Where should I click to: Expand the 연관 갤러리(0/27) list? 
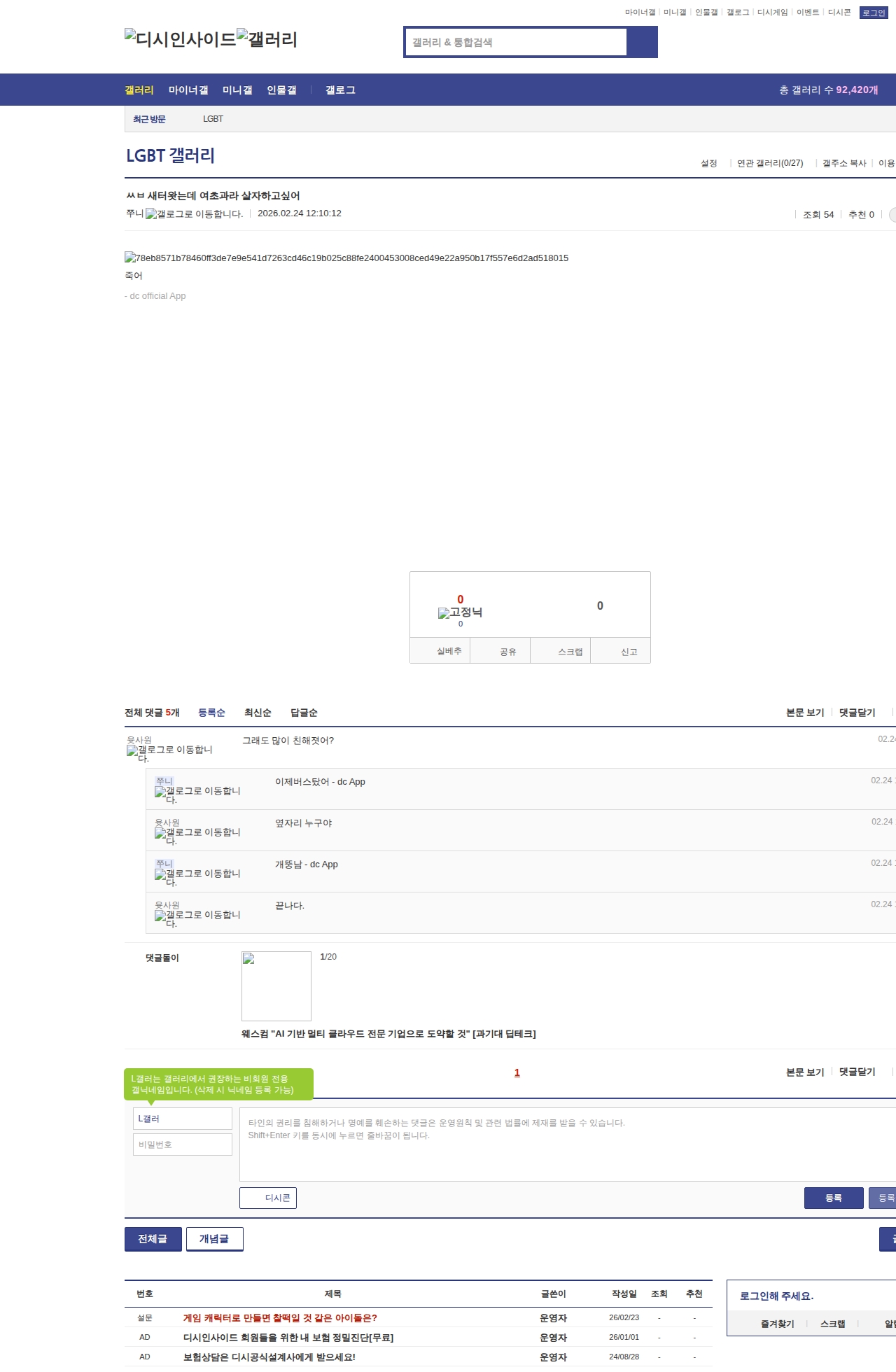(769, 163)
